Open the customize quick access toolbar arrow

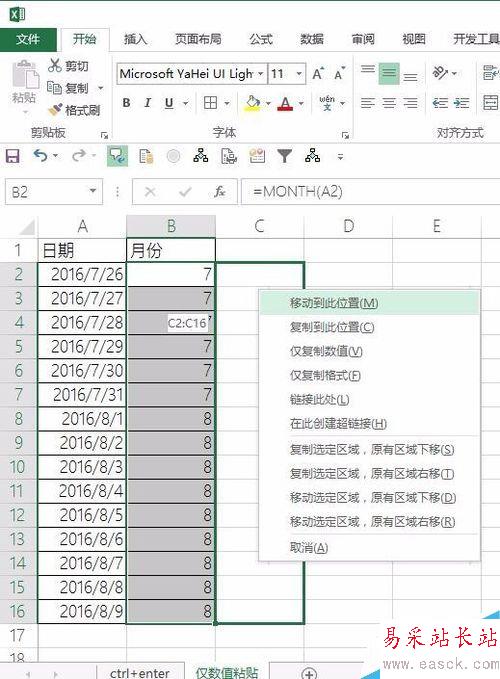coord(341,157)
